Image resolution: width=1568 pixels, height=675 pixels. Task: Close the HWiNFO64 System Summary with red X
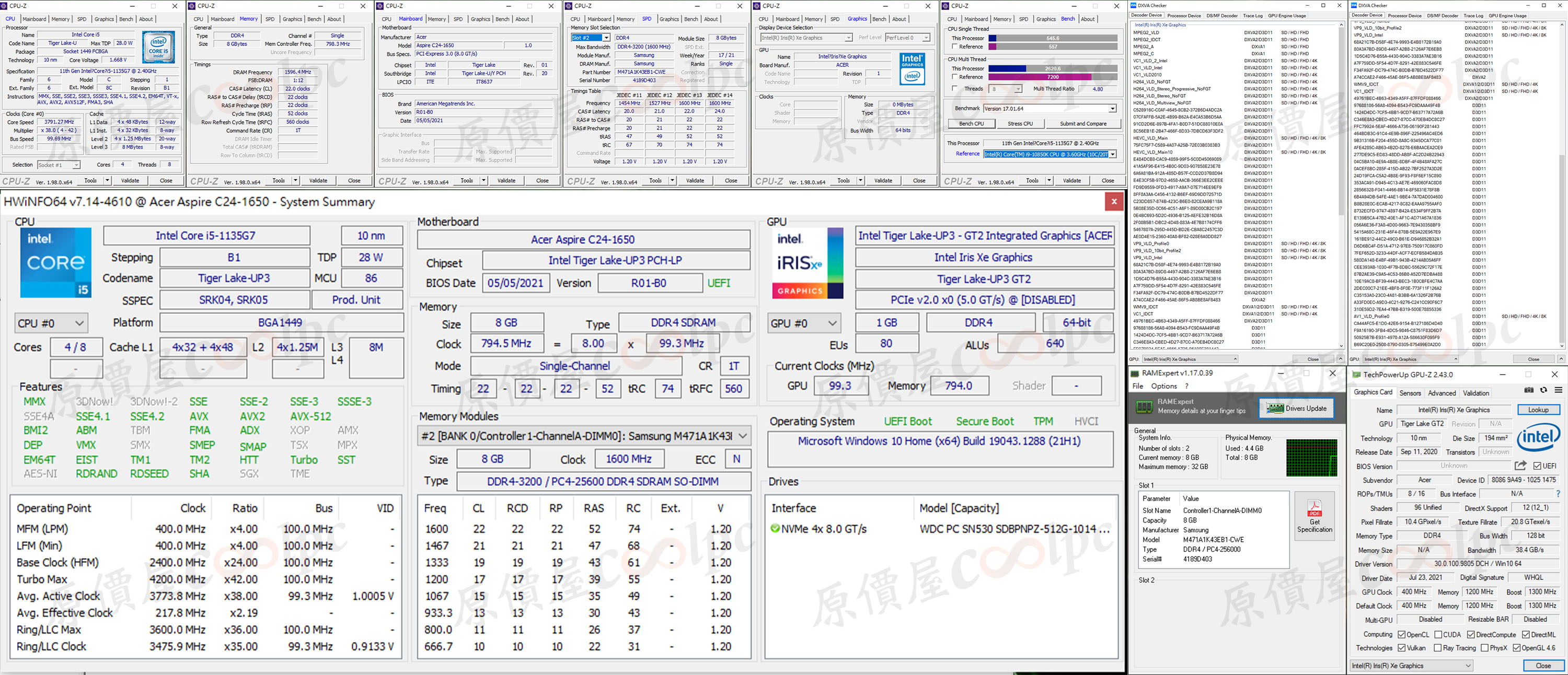(1113, 202)
